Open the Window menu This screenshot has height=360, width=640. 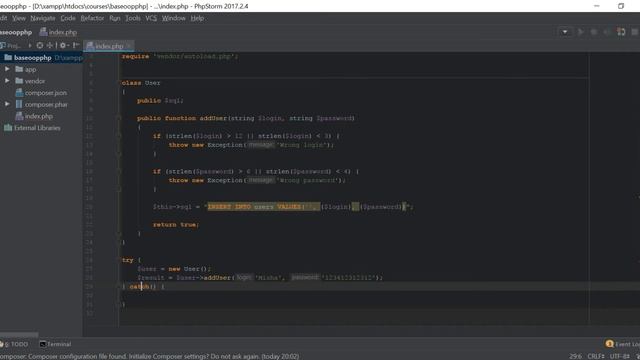click(x=173, y=18)
